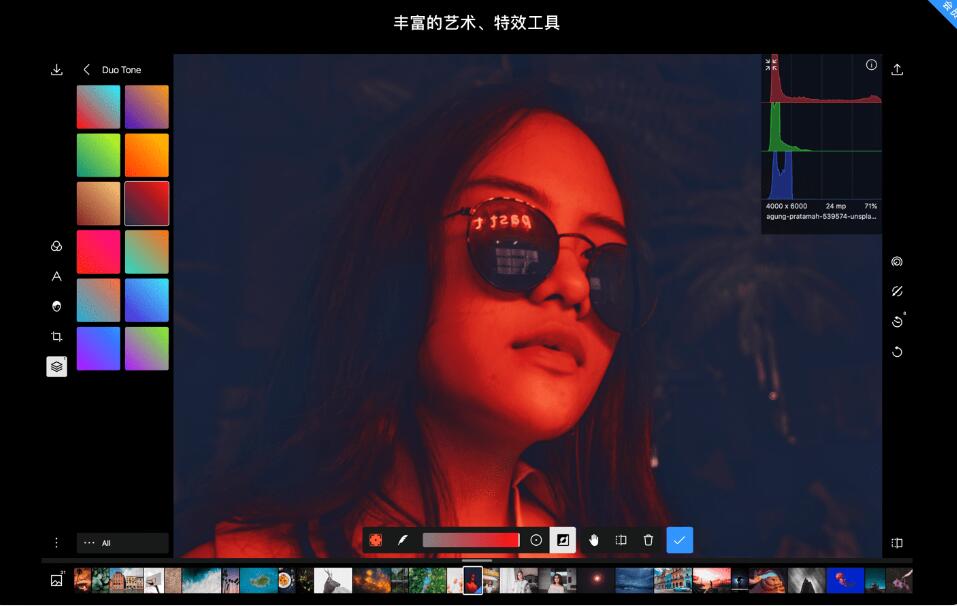The image size is (957, 606).
Task: Apply the green-to-purple swatch in last row
Action: pos(146,348)
